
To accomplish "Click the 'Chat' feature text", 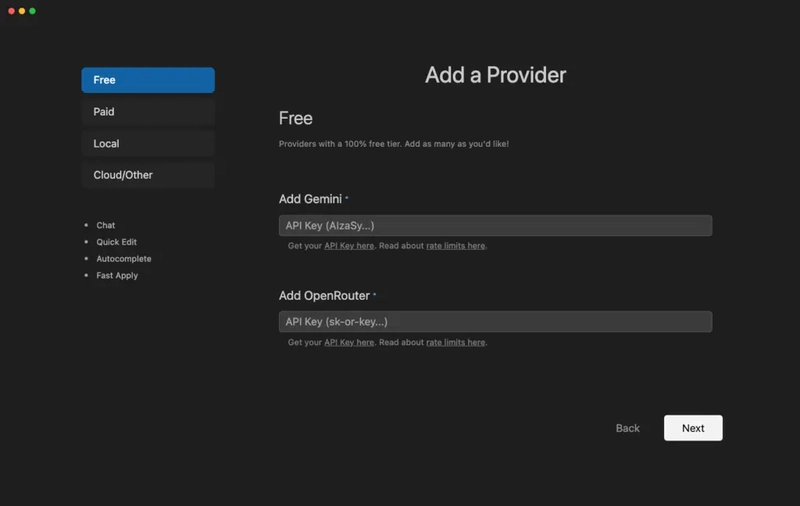I will [106, 225].
